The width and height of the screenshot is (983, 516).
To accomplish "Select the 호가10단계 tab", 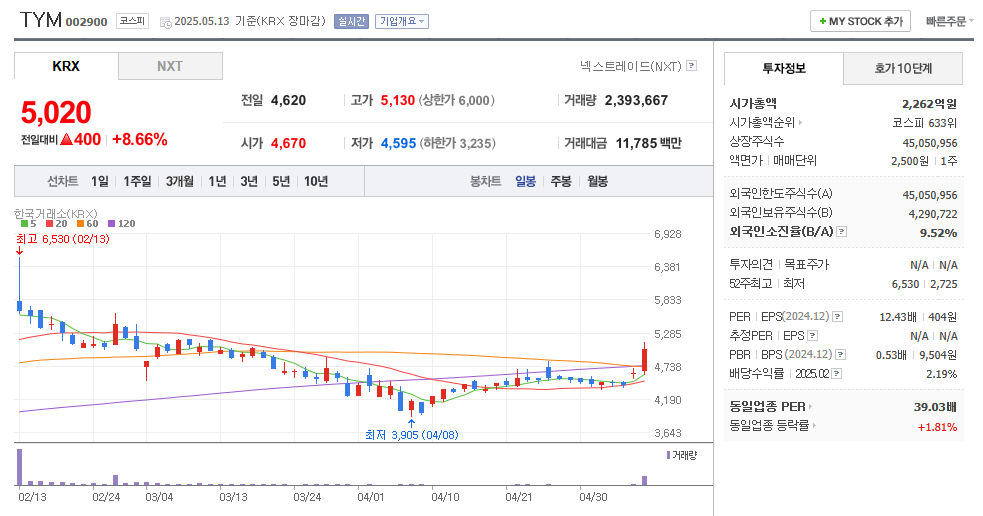I will pos(903,68).
